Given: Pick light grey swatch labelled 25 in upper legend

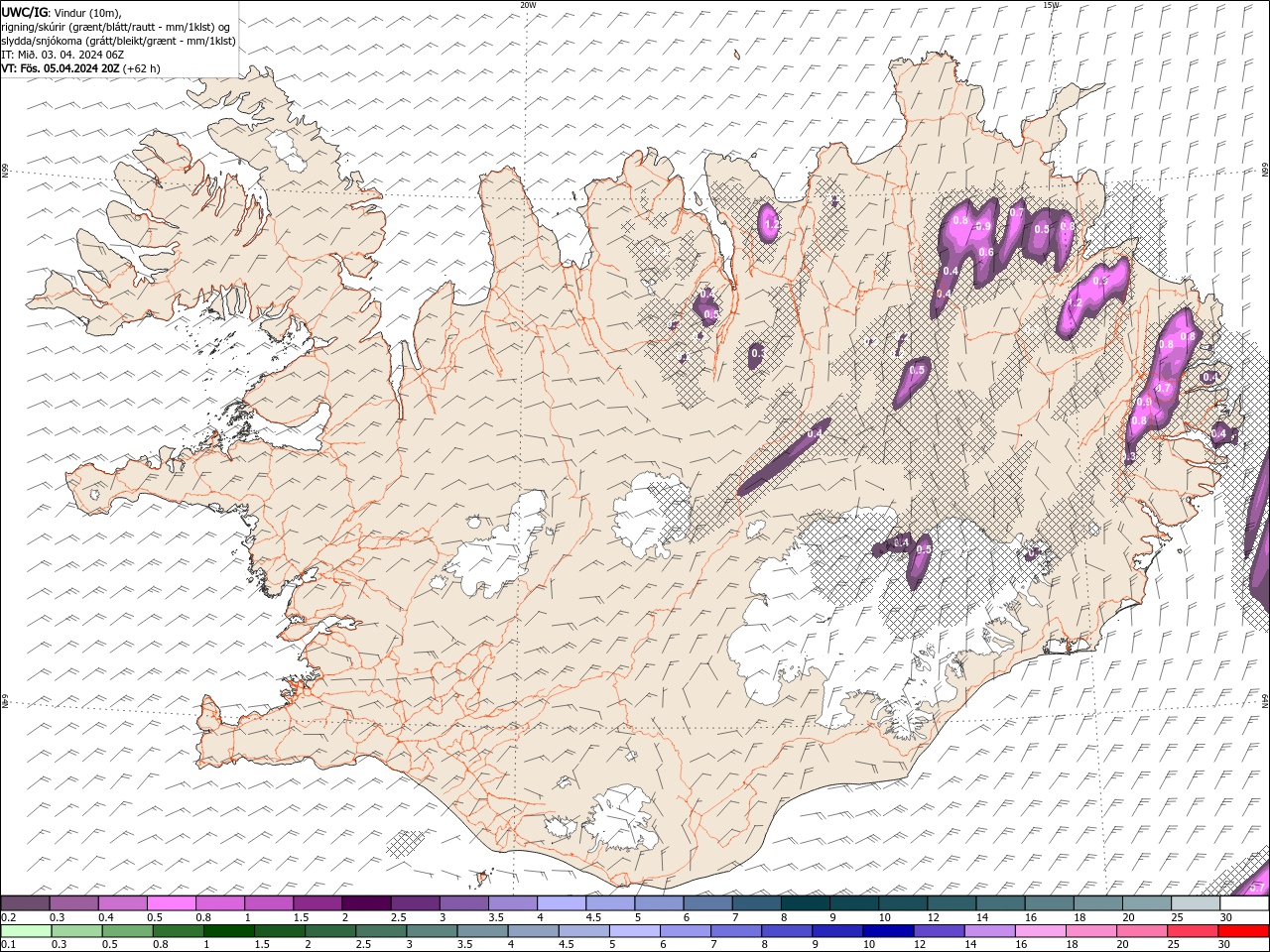Looking at the screenshot, I should (1196, 903).
